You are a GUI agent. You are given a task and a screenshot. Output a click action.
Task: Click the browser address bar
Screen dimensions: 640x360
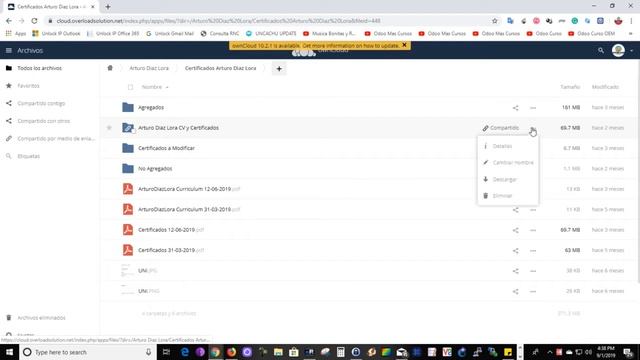point(269,21)
